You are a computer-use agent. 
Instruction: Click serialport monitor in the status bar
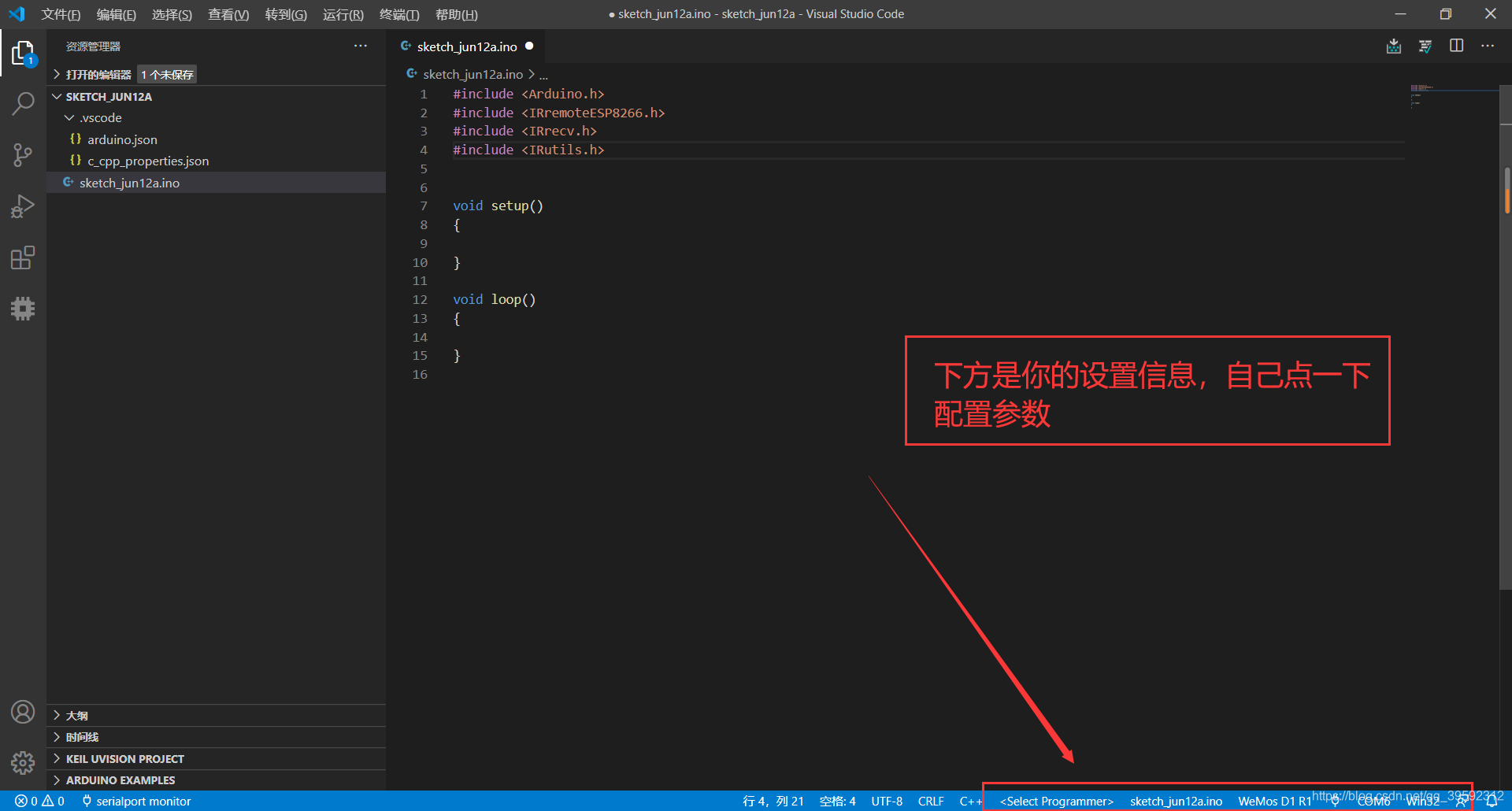142,801
